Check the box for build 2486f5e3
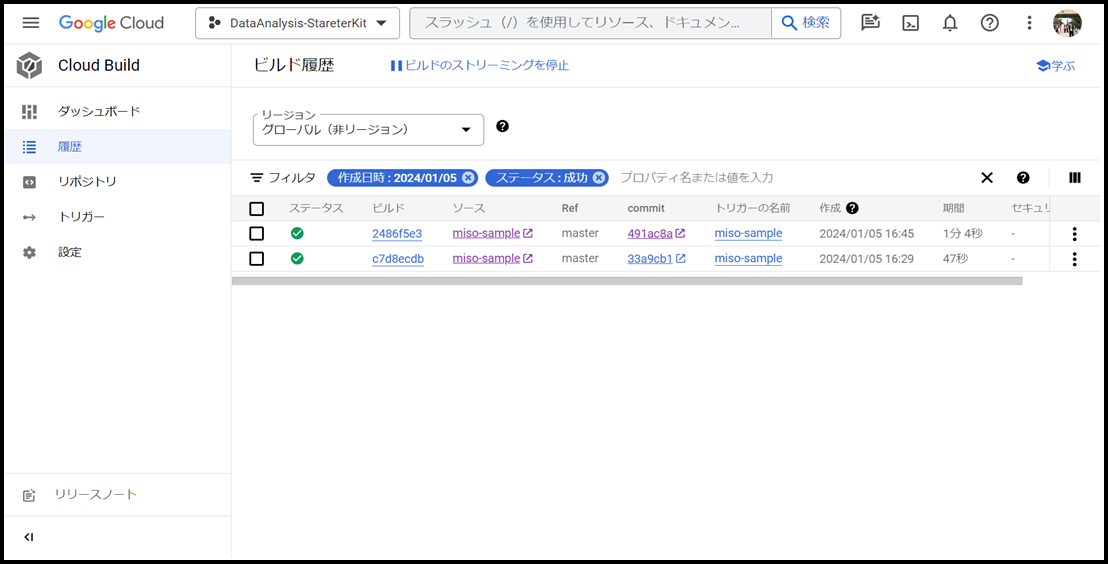The height and width of the screenshot is (564, 1108). [257, 234]
